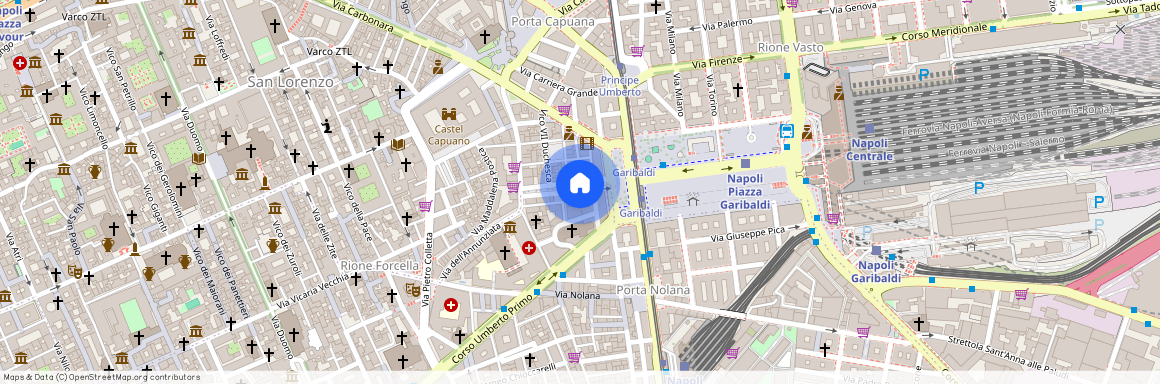Select the church cross on Via Torino
Viewport: 1160px width, 384px height.
(737, 90)
